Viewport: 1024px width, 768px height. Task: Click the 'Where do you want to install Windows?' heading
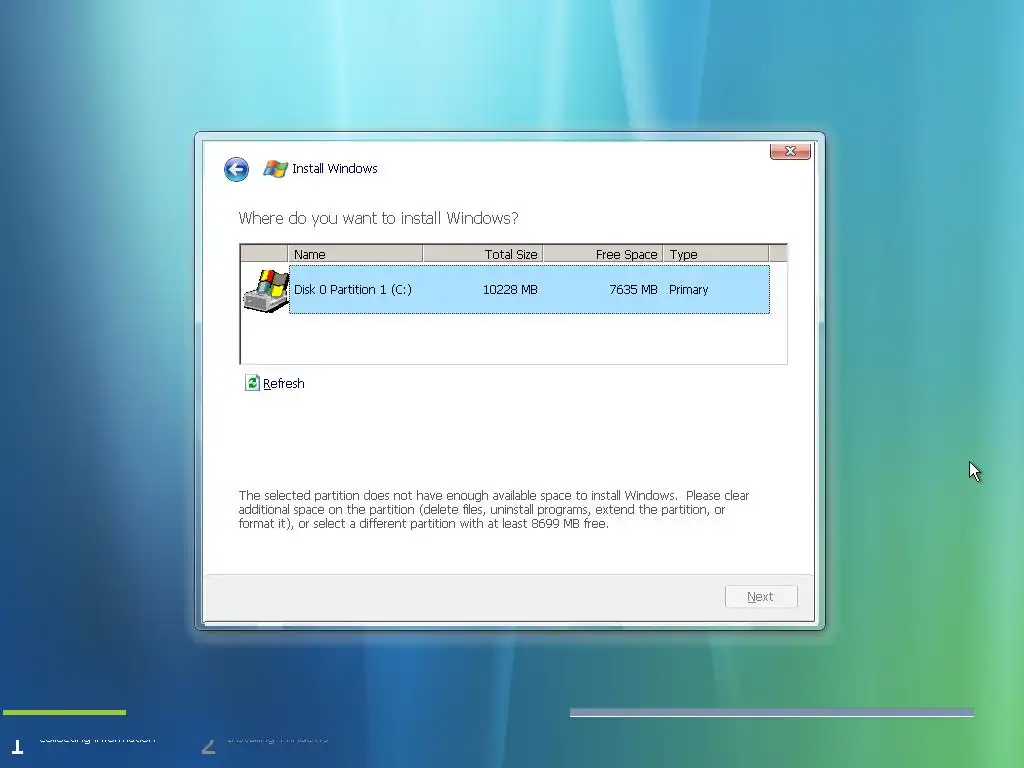coord(378,218)
